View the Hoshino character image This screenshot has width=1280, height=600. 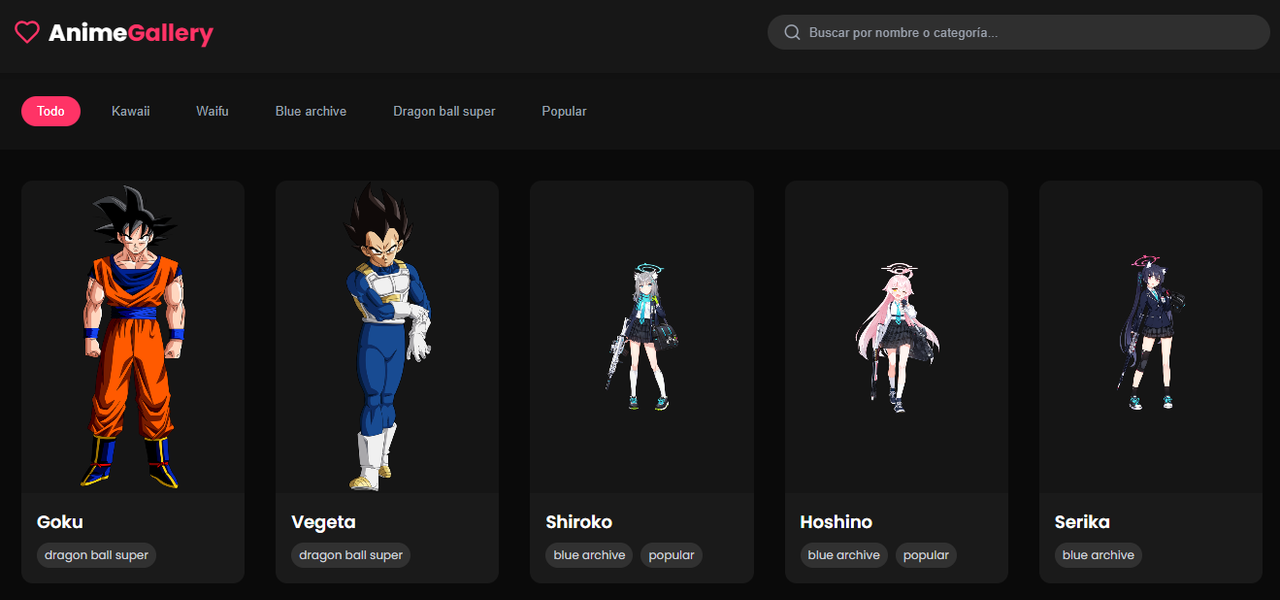click(896, 337)
